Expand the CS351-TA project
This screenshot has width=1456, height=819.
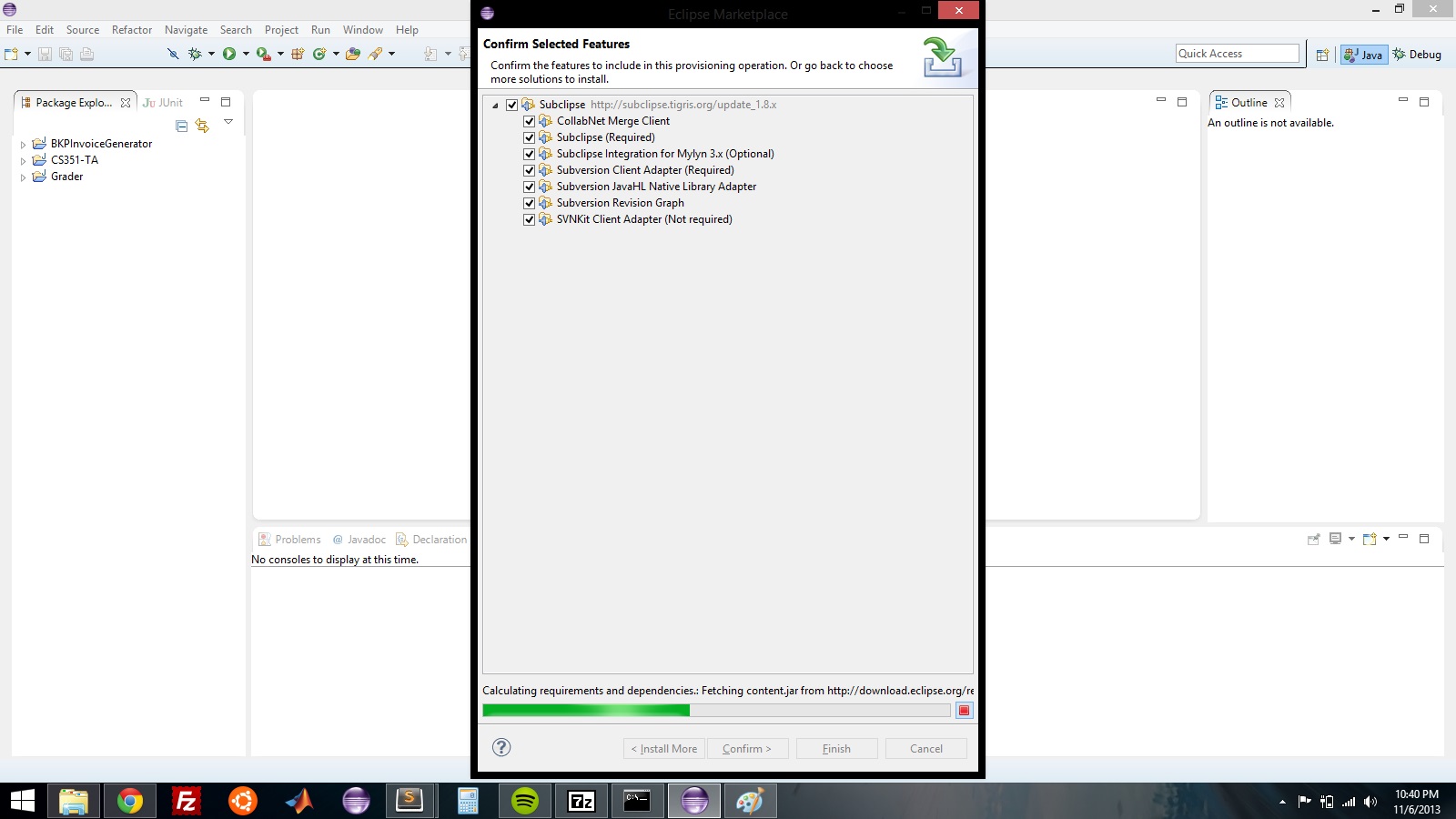click(x=23, y=161)
